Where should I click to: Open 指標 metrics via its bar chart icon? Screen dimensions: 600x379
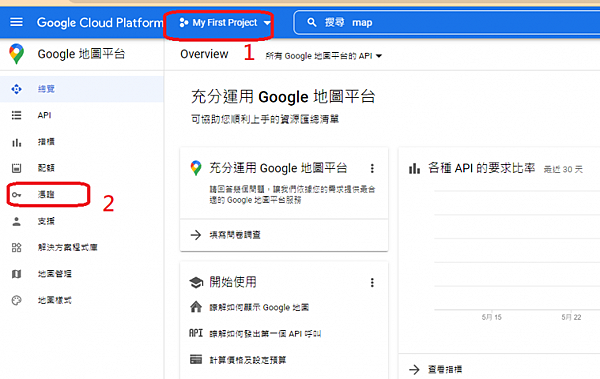click(16, 142)
